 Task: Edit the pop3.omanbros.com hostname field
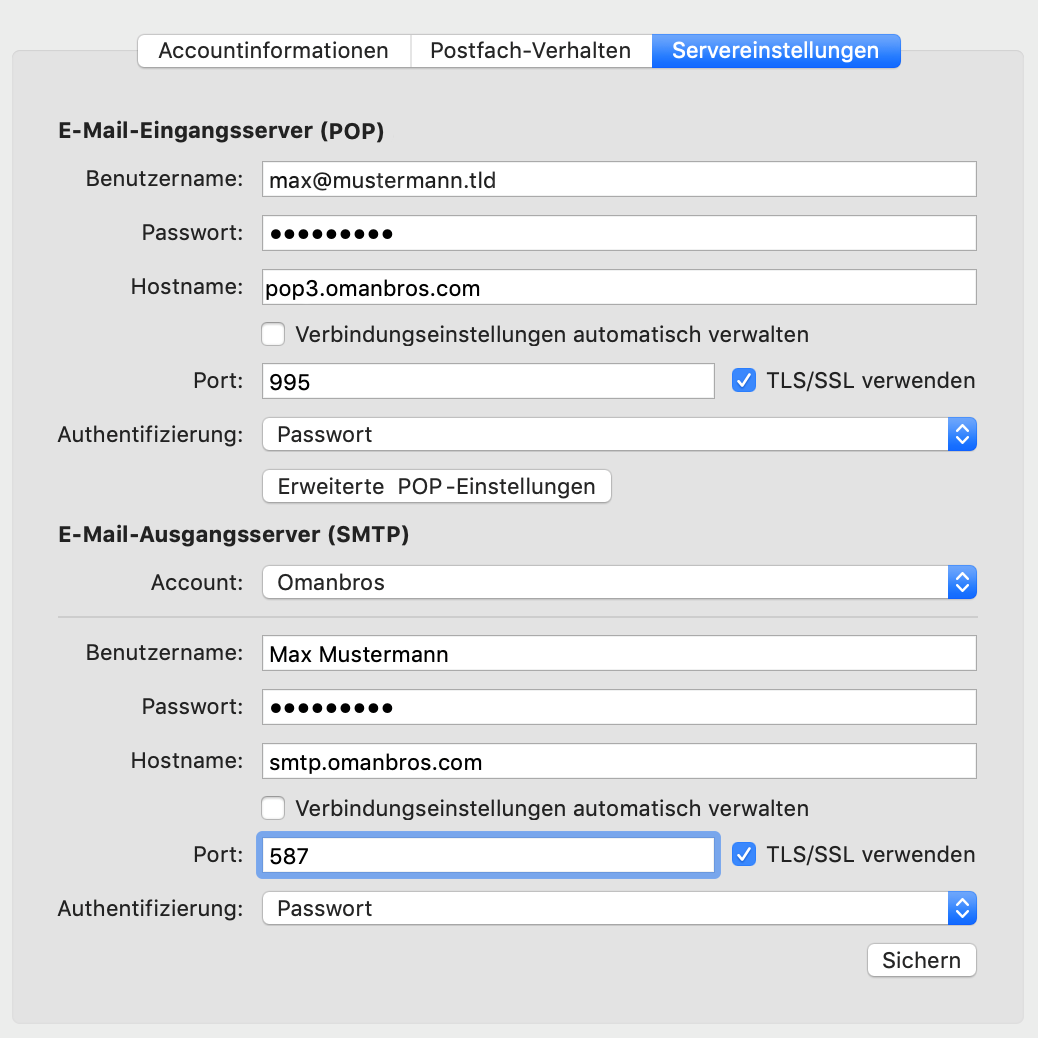point(618,288)
